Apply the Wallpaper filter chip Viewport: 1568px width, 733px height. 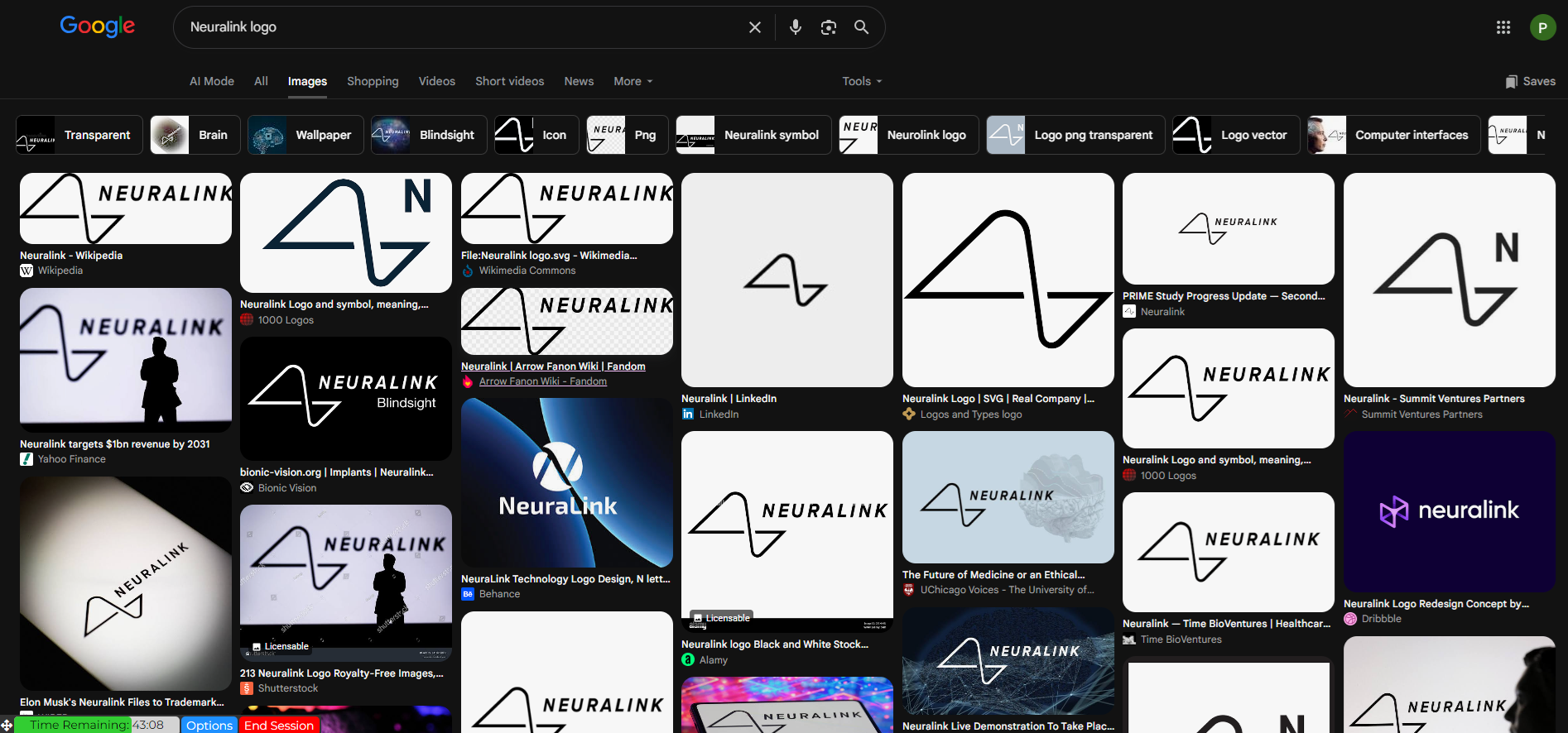click(305, 135)
